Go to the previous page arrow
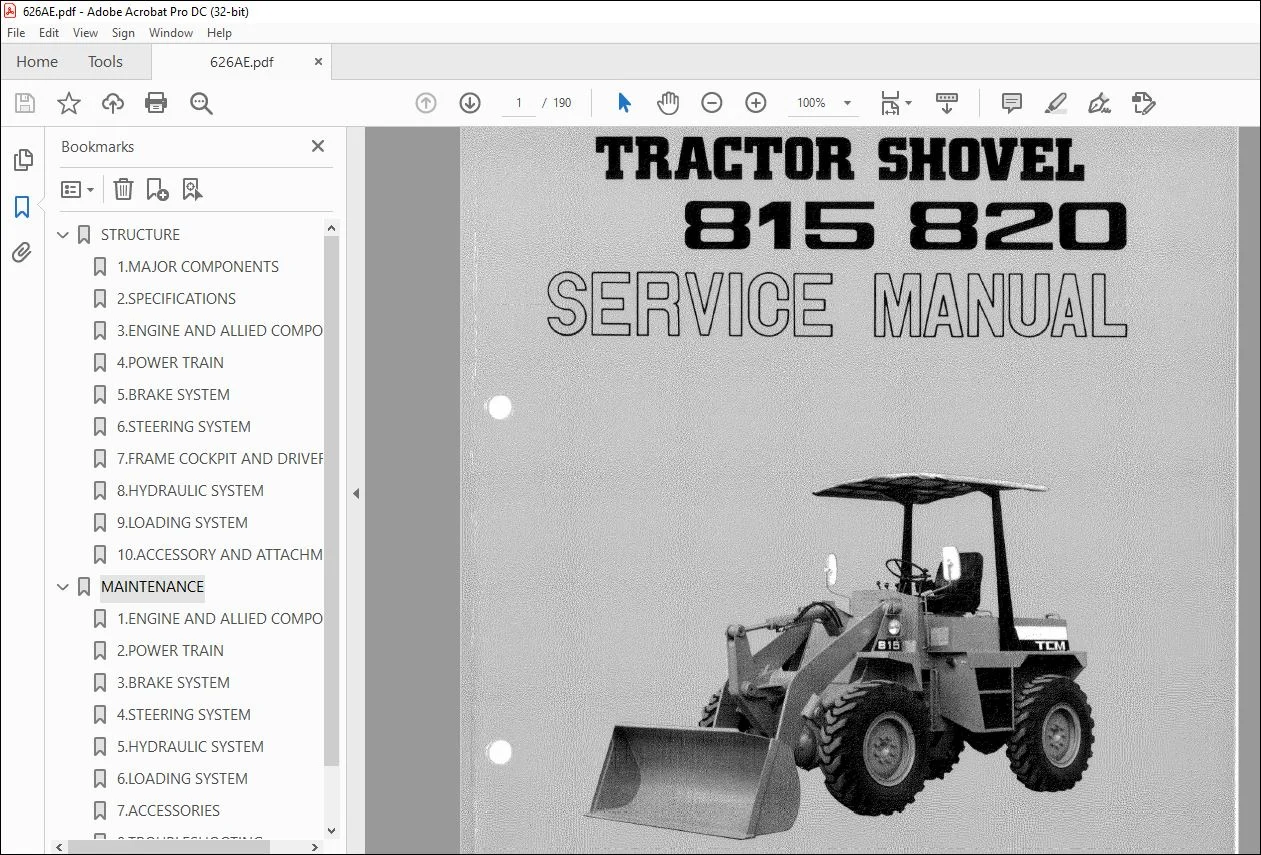The height and width of the screenshot is (855, 1261). (426, 103)
